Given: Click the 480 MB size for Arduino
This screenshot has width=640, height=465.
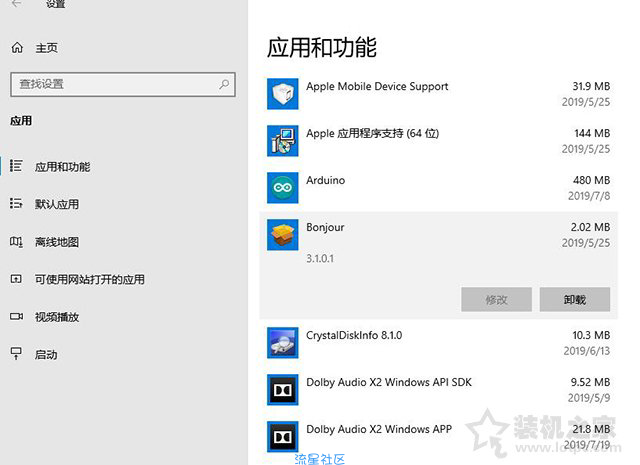Looking at the screenshot, I should pyautogui.click(x=591, y=180).
